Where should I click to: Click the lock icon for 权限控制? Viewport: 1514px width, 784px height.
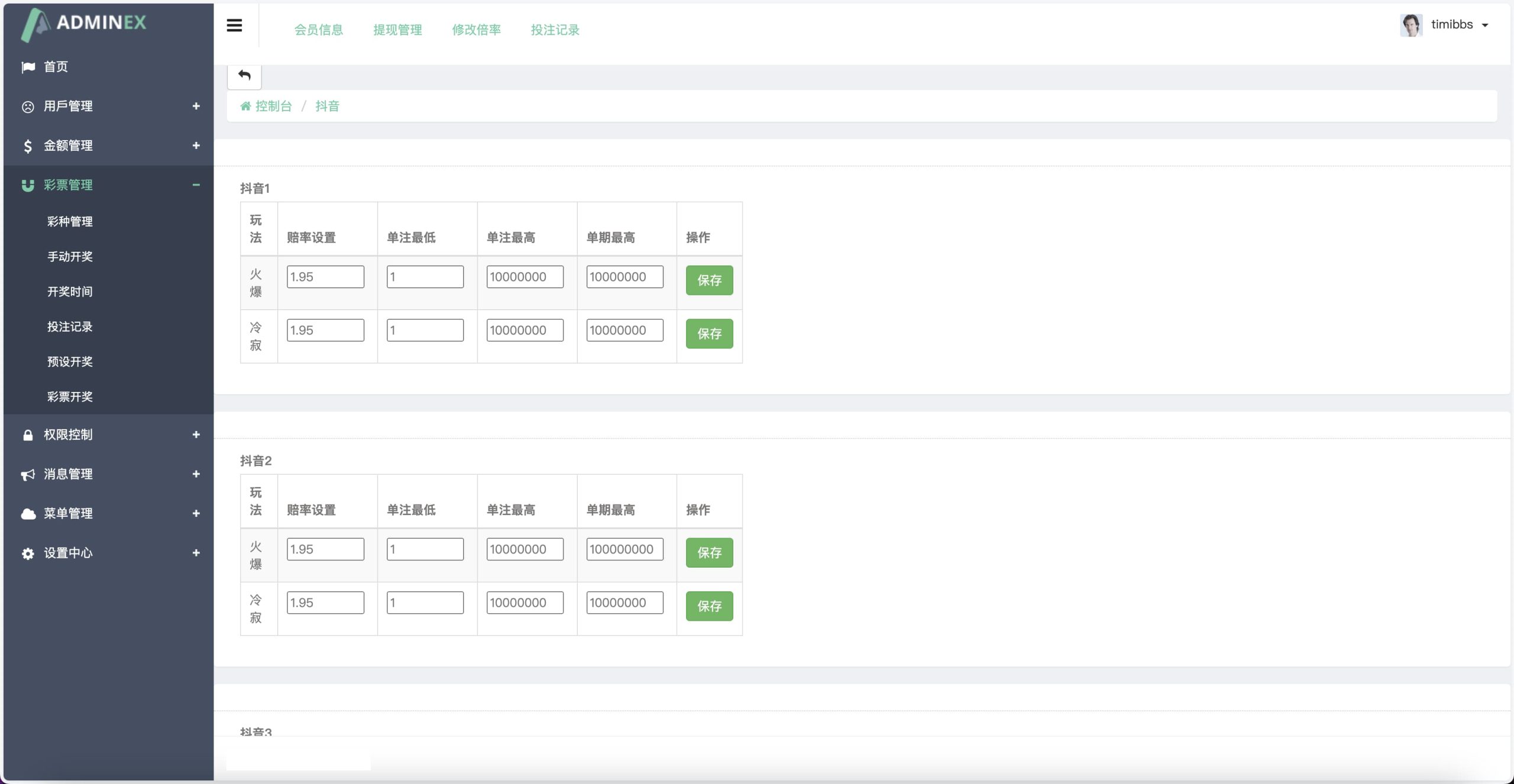tap(28, 435)
